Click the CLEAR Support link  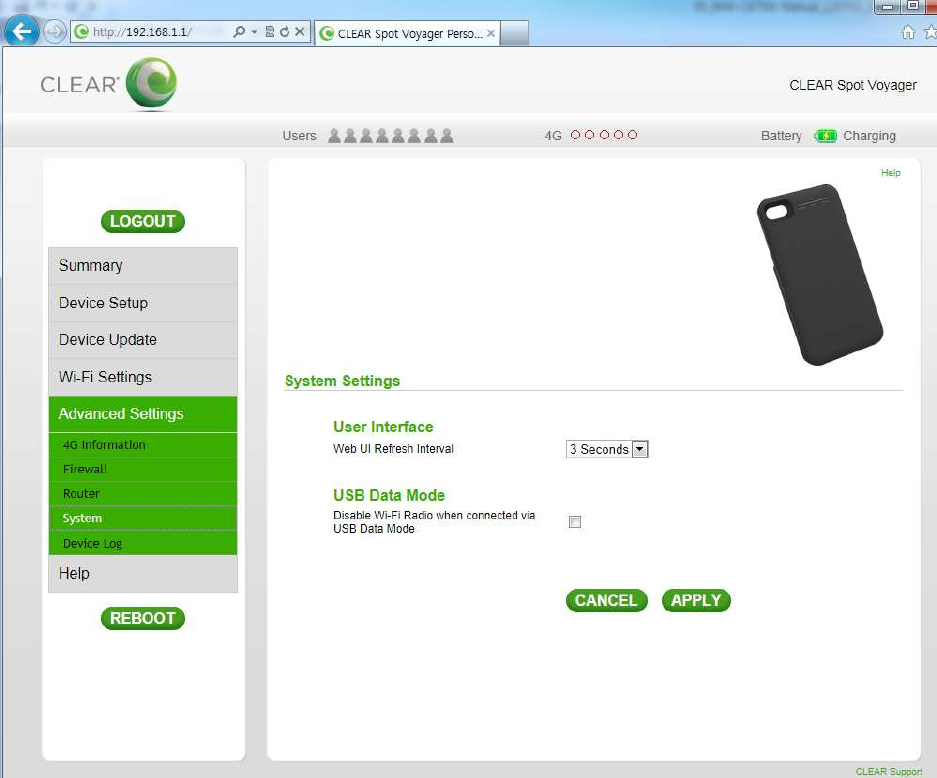click(889, 771)
